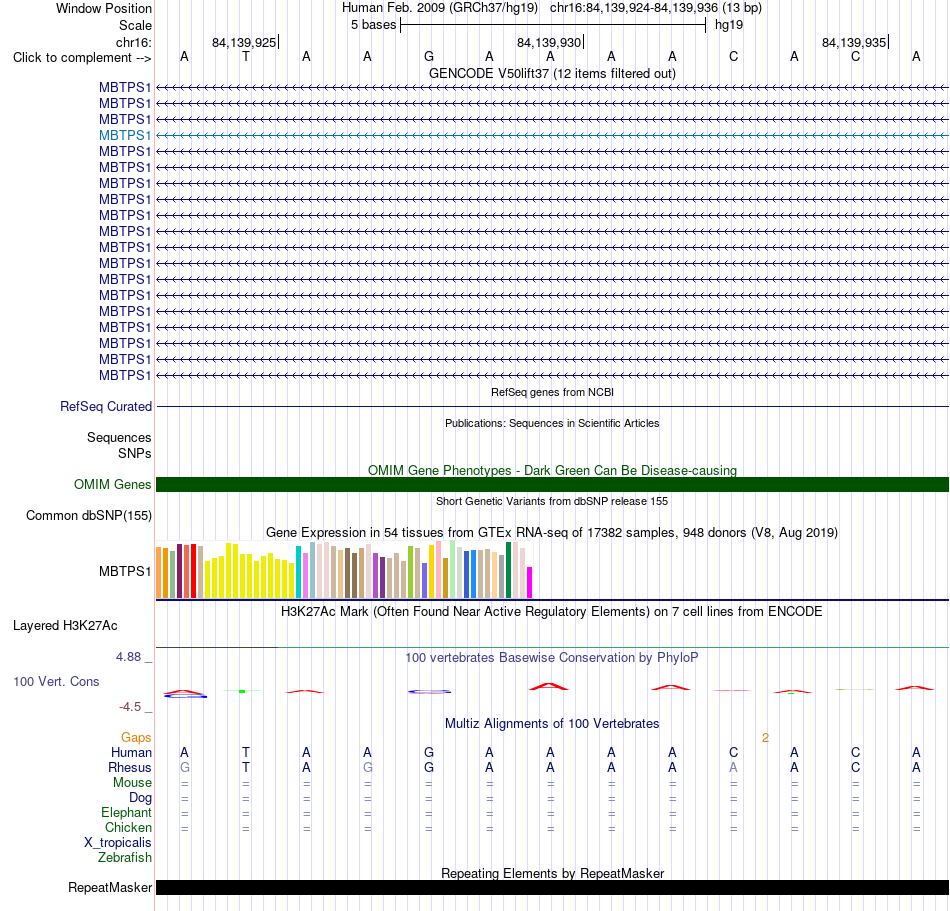Click the 'Rhesus' alignment row label
The image size is (950, 911).
click(130, 767)
